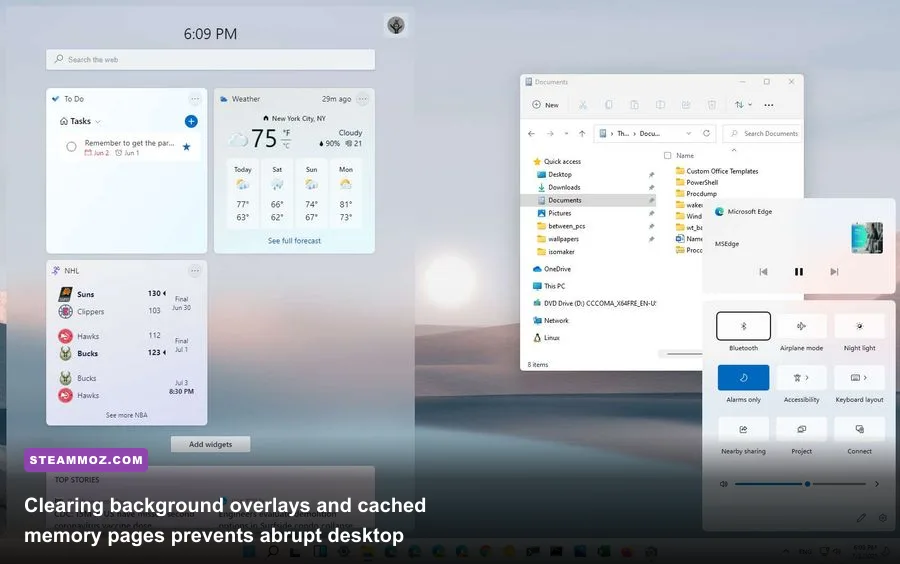The image size is (900, 564).
Task: Click the taskbar search magnifier icon
Action: tap(273, 551)
